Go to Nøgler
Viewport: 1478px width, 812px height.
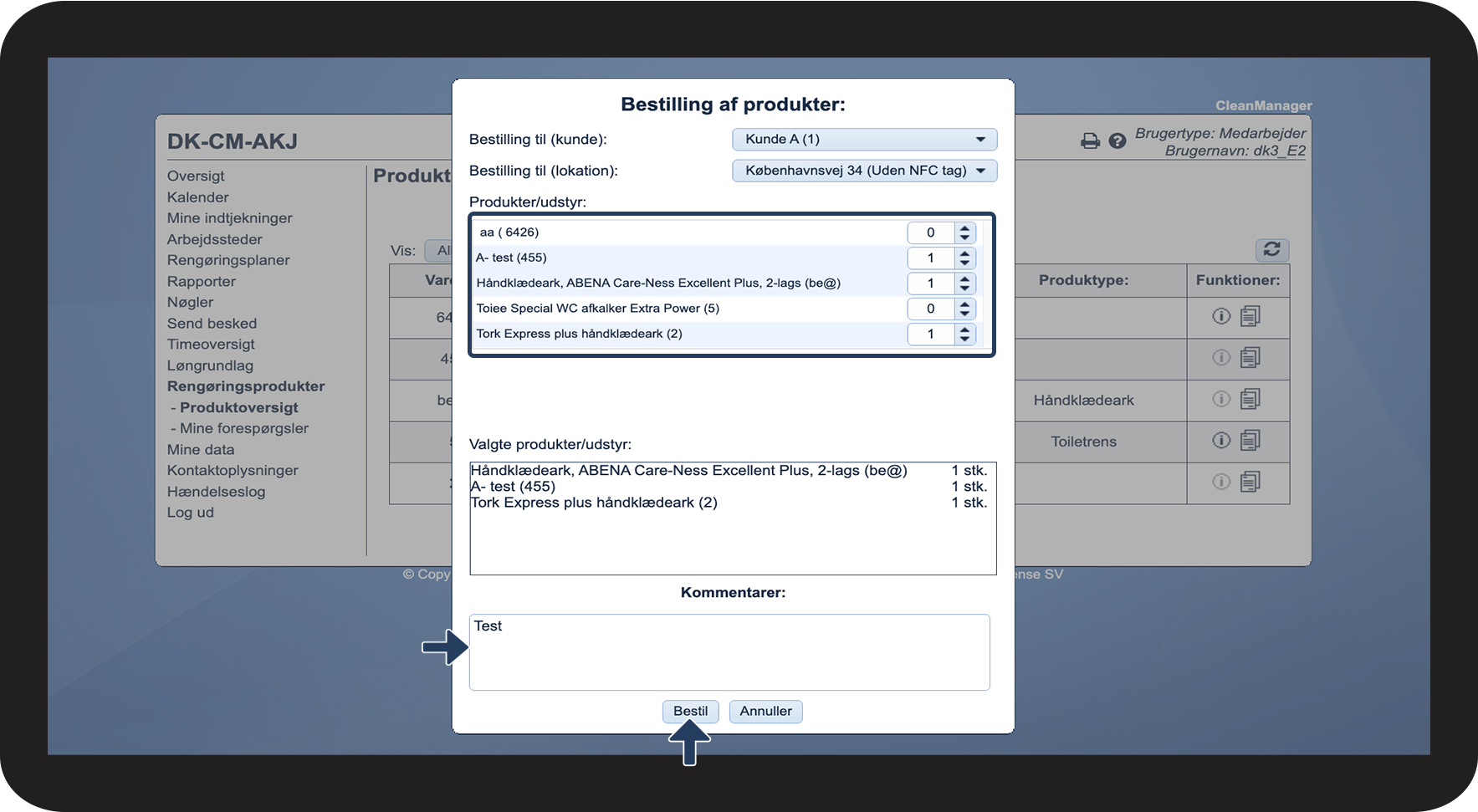[x=190, y=302]
